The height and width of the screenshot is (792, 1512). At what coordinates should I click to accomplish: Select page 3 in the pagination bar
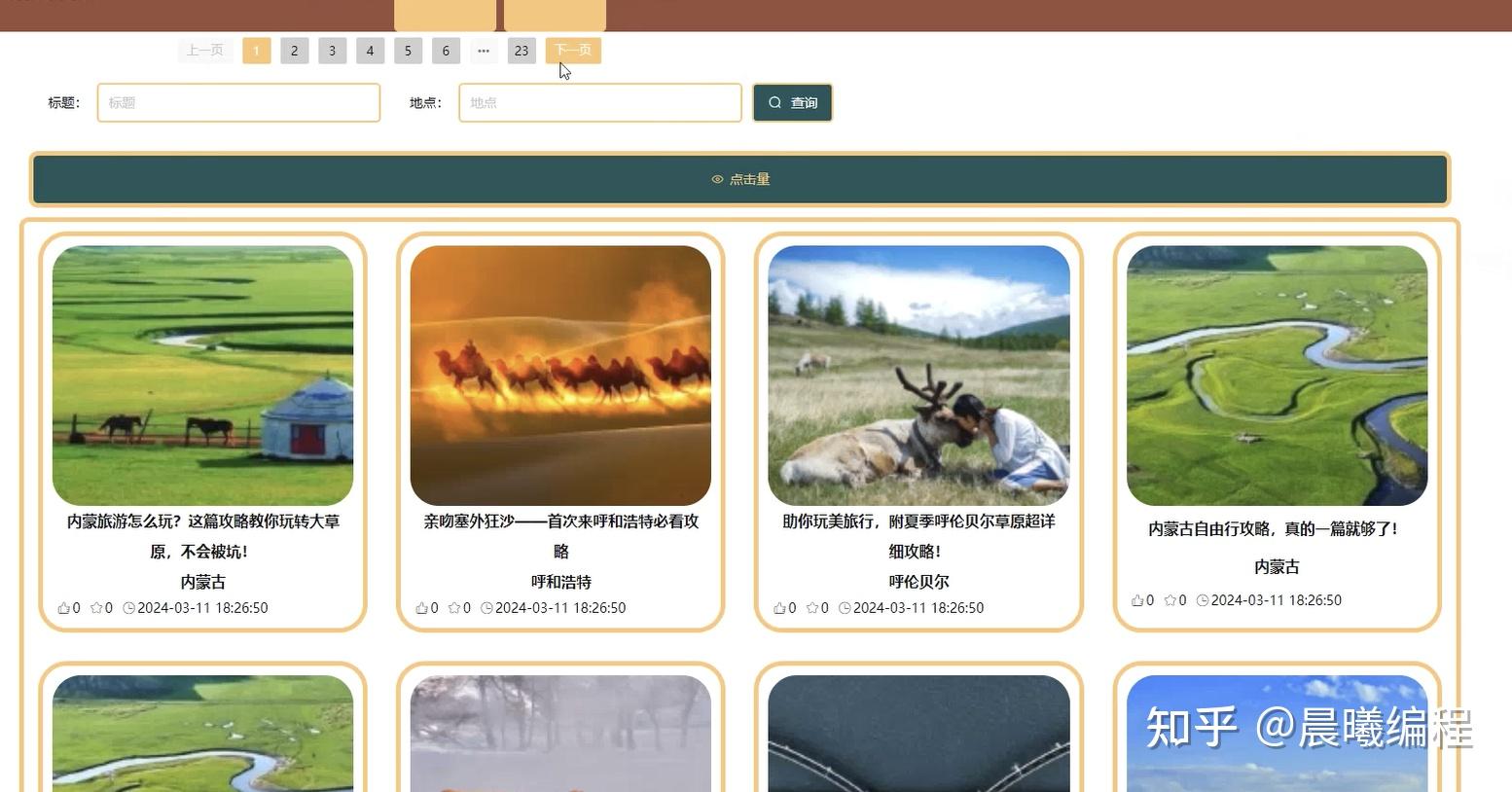coord(332,50)
